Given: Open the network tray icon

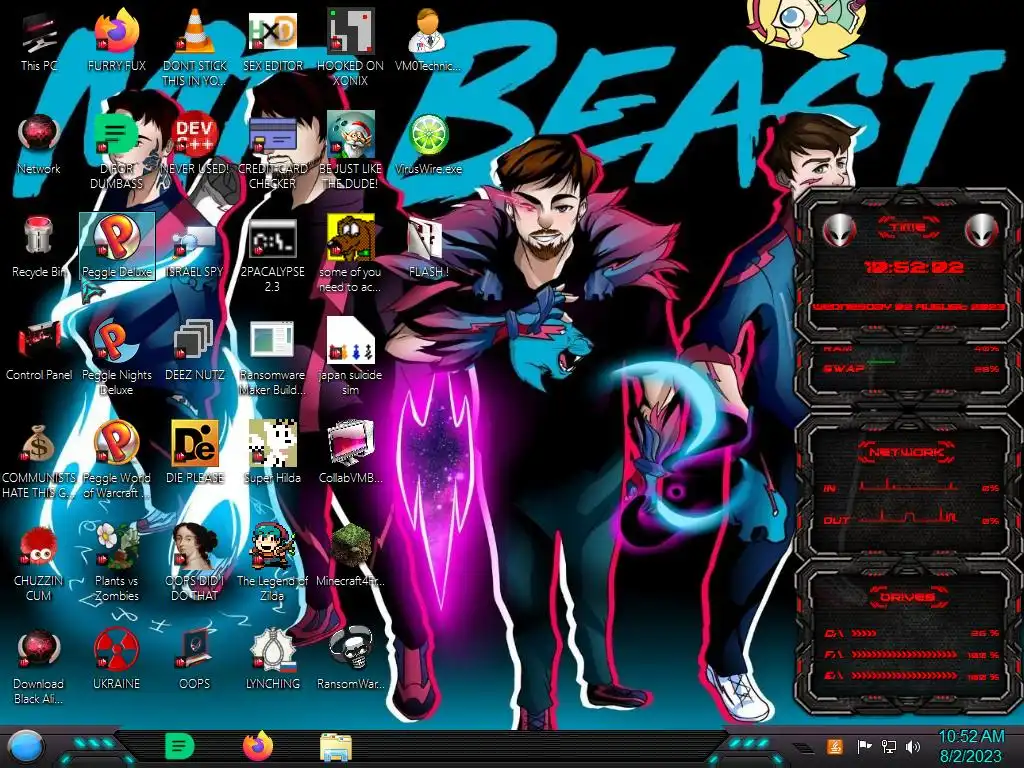Looking at the screenshot, I should click(x=889, y=746).
